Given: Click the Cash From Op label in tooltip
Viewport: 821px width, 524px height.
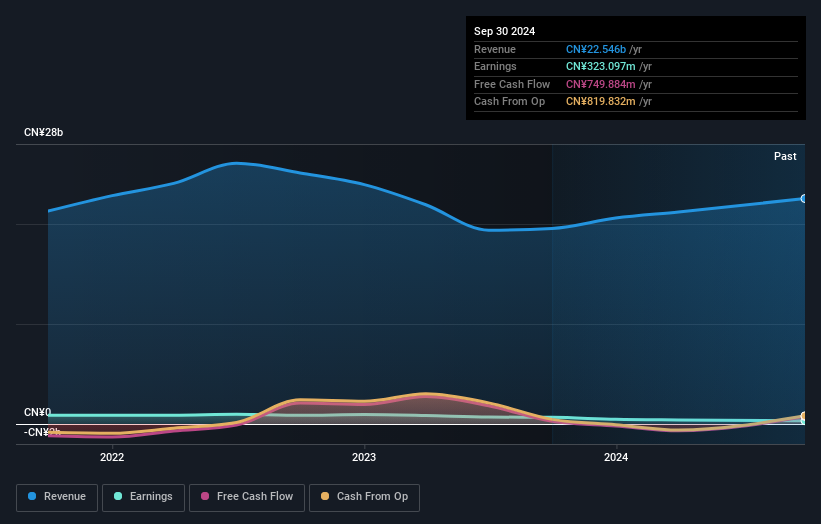Looking at the screenshot, I should coord(509,102).
